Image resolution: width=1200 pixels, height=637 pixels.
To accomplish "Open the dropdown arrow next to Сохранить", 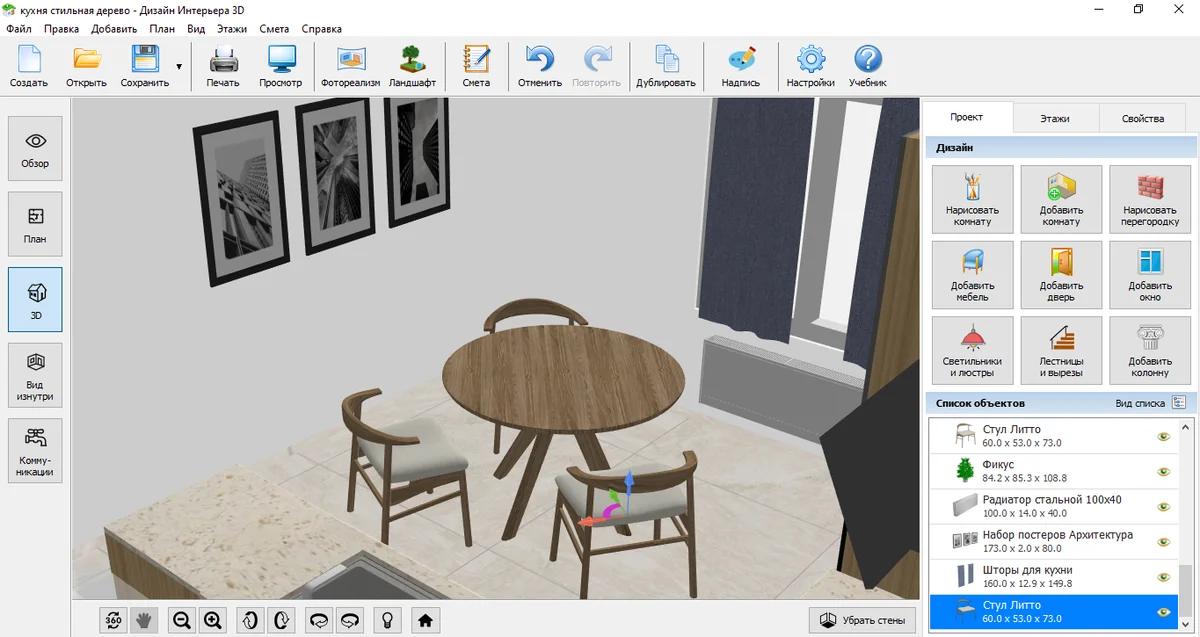I will pyautogui.click(x=179, y=67).
